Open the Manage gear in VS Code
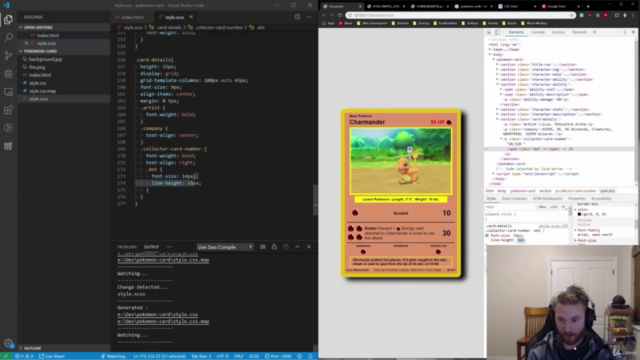 click(8, 343)
